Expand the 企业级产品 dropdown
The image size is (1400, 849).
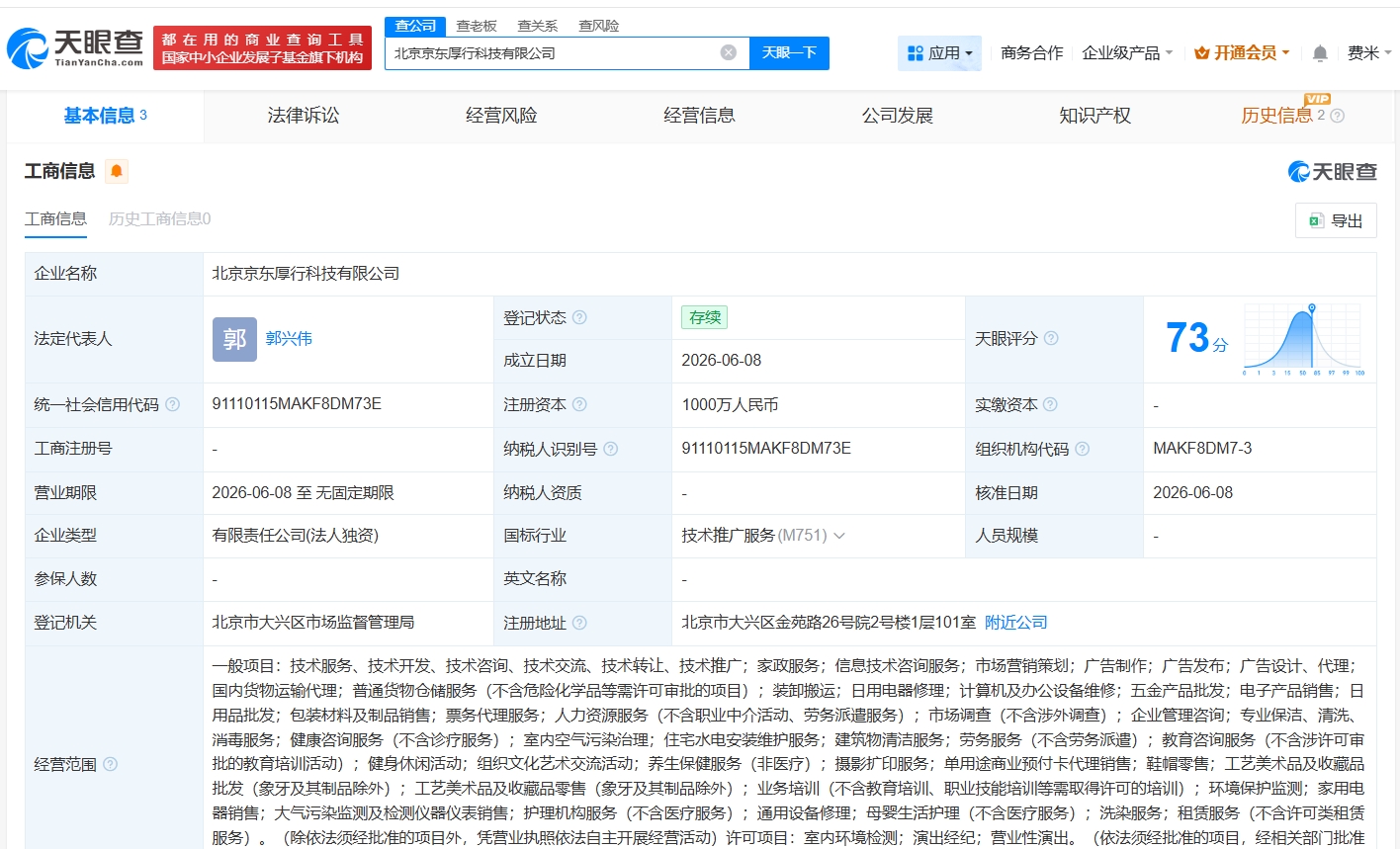point(1127,53)
